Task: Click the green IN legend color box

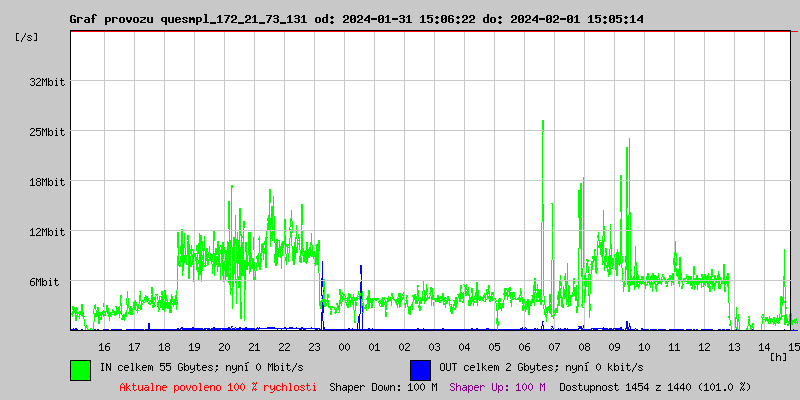Action: (80, 369)
